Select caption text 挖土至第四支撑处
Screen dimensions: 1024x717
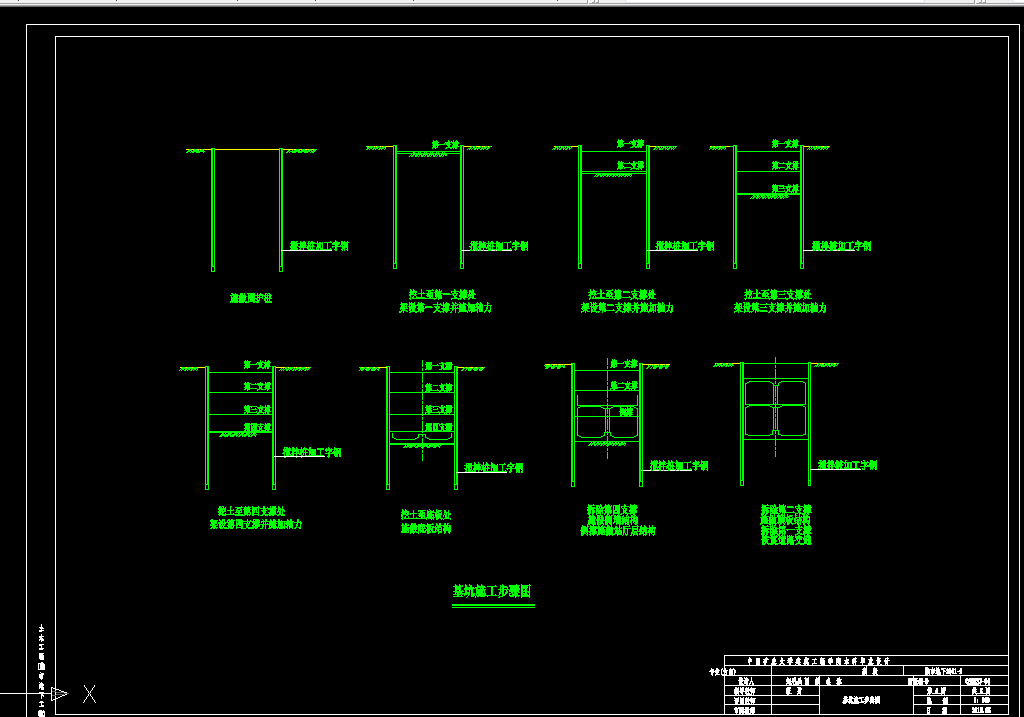pos(251,511)
